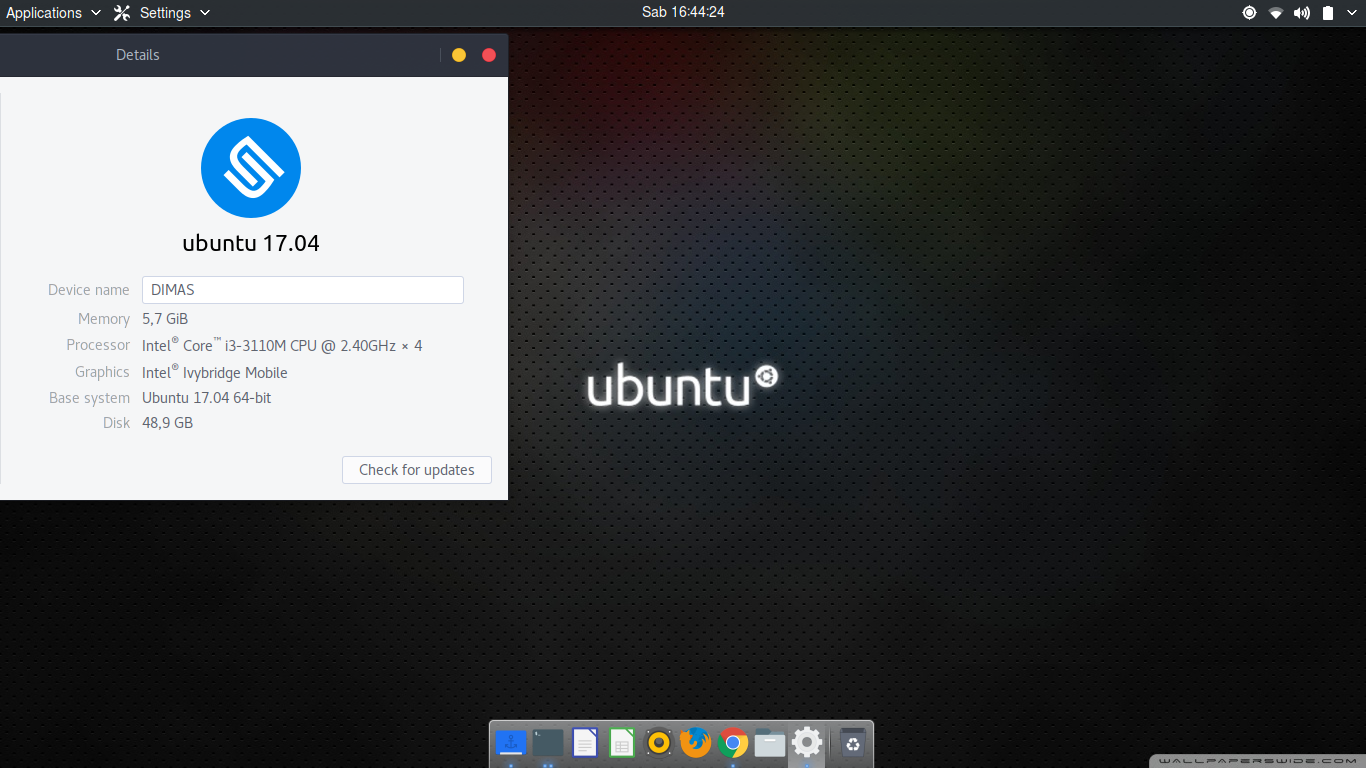Click the Memory value '5,7 GiB'
The height and width of the screenshot is (768, 1366).
tap(165, 319)
